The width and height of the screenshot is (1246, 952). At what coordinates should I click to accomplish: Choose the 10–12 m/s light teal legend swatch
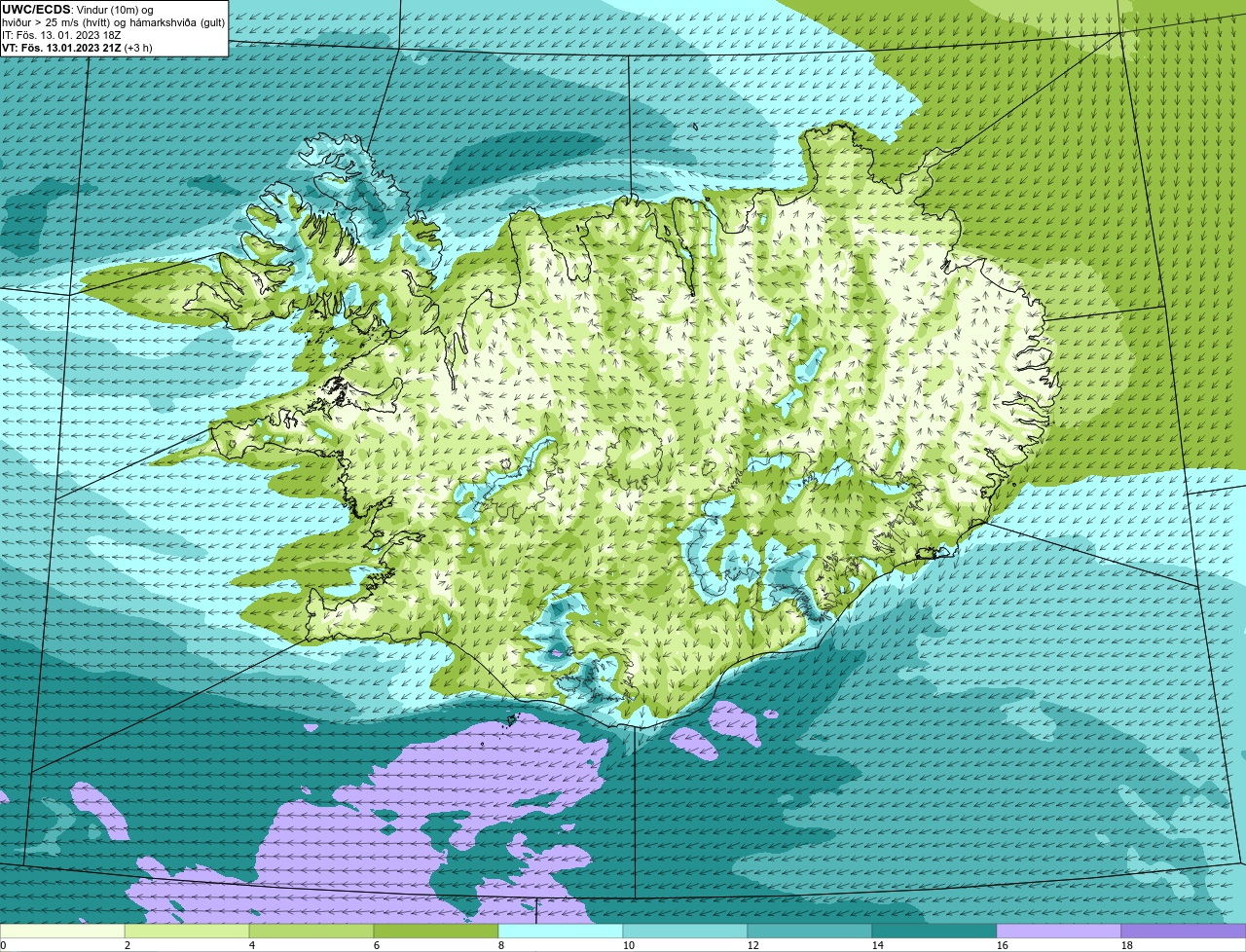[x=685, y=931]
